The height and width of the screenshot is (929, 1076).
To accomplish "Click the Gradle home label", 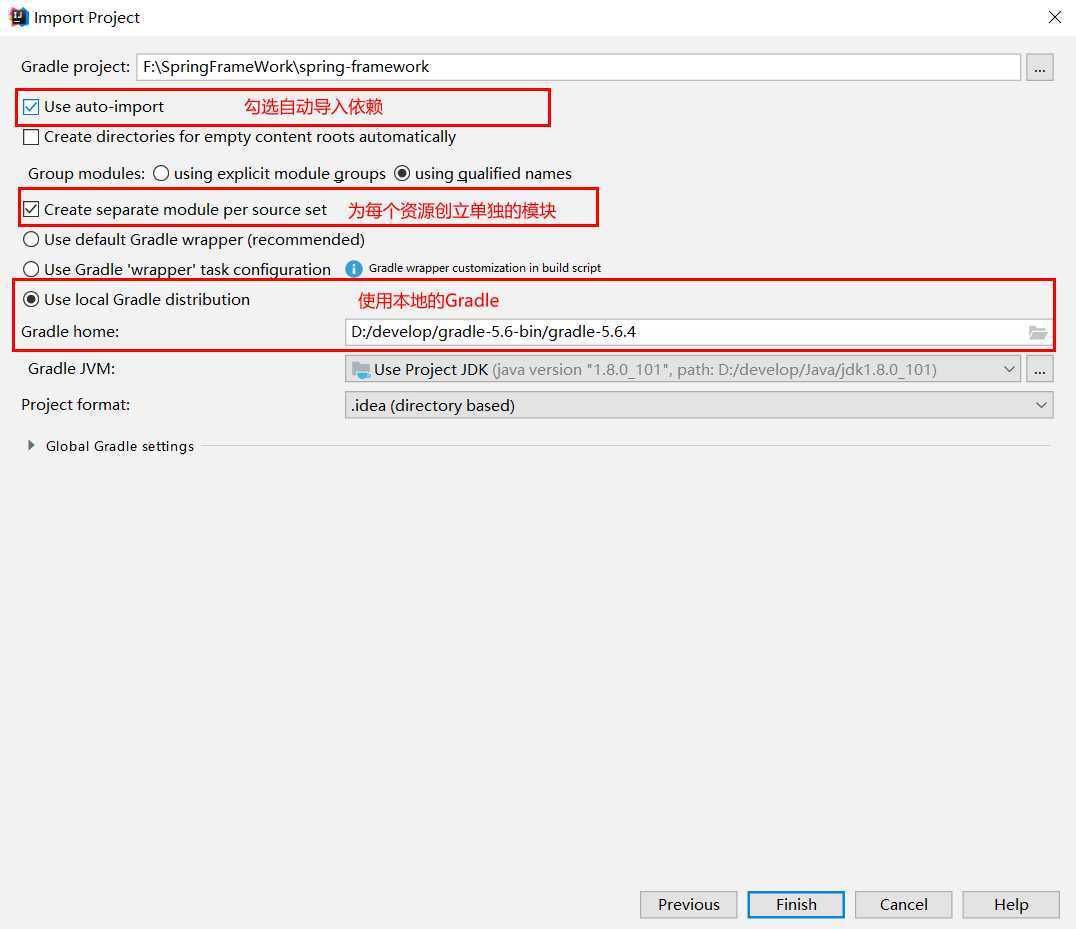I will tap(70, 332).
